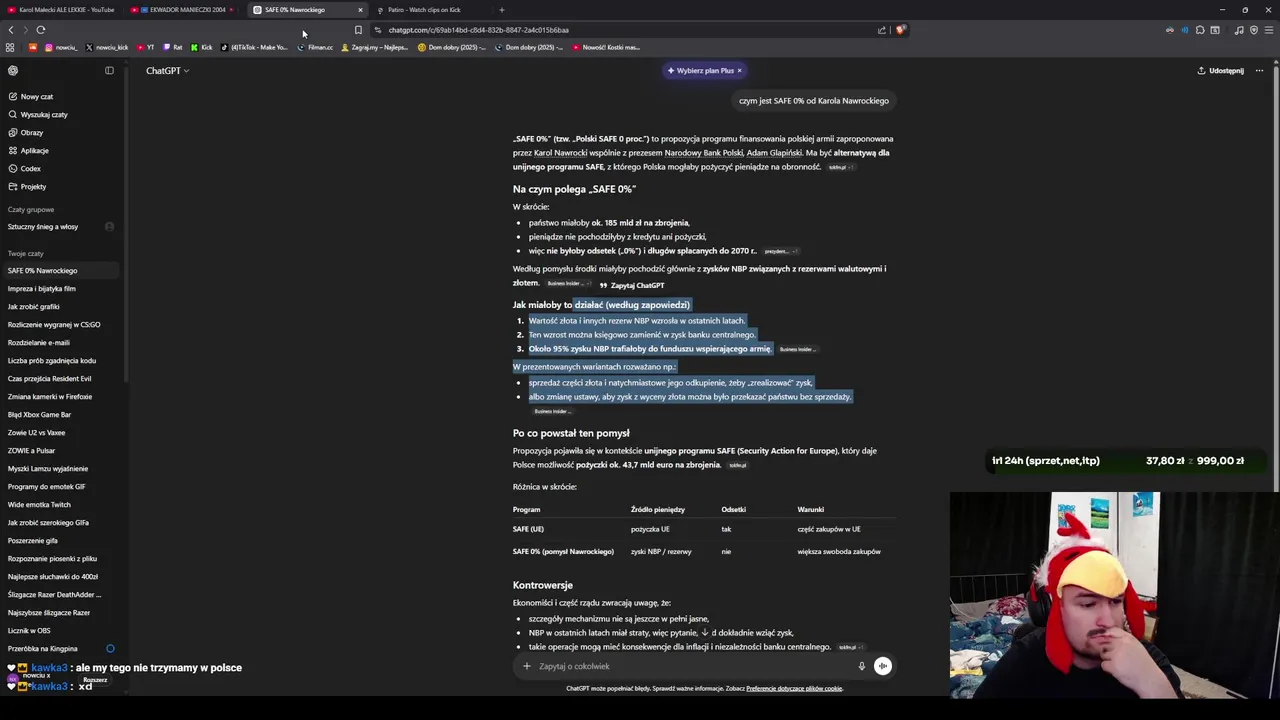This screenshot has height=720, width=1280.
Task: Switch to Karol Małecki YouTube tab
Action: tap(62, 10)
